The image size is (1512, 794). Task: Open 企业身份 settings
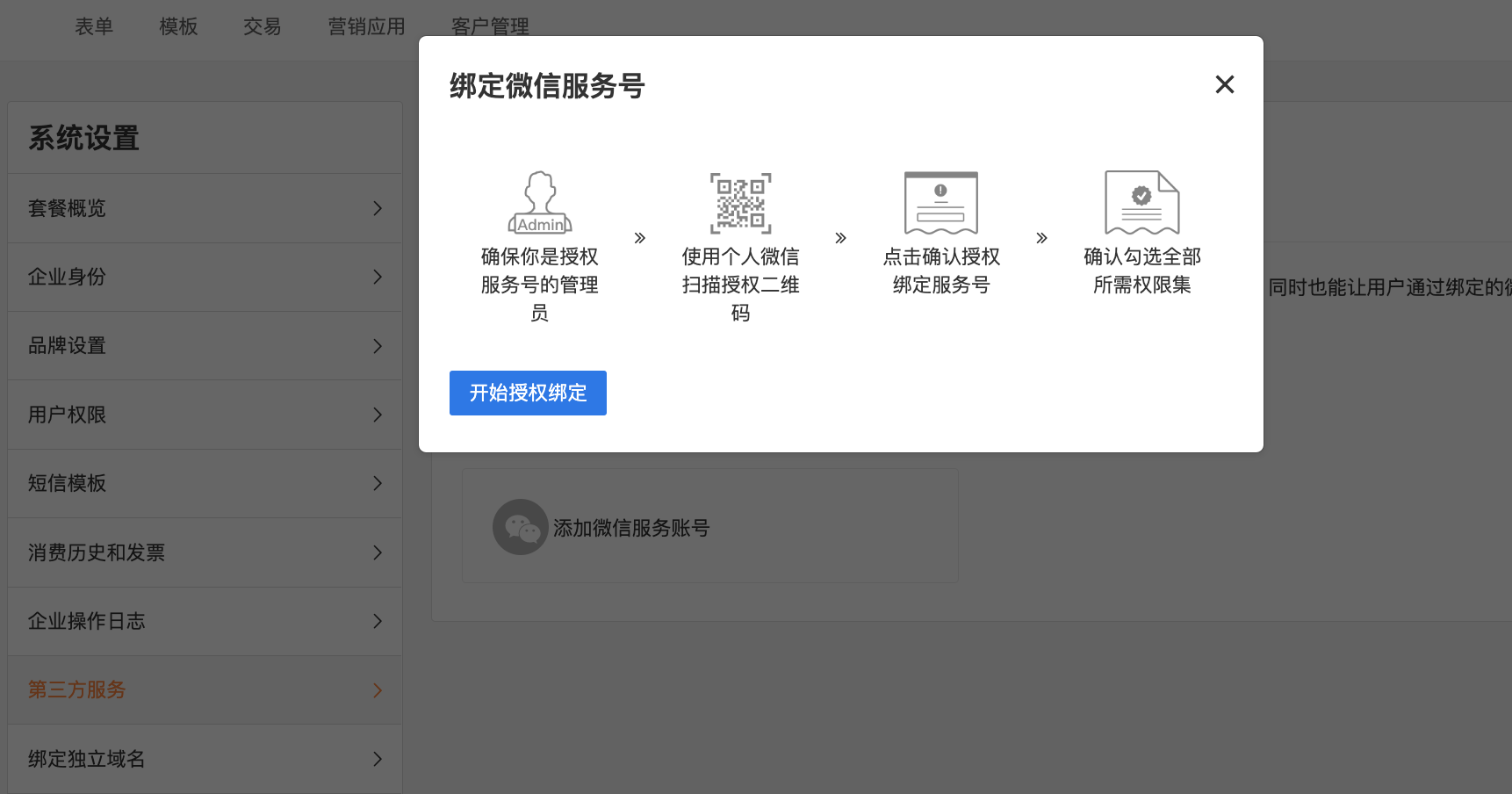pyautogui.click(x=205, y=277)
